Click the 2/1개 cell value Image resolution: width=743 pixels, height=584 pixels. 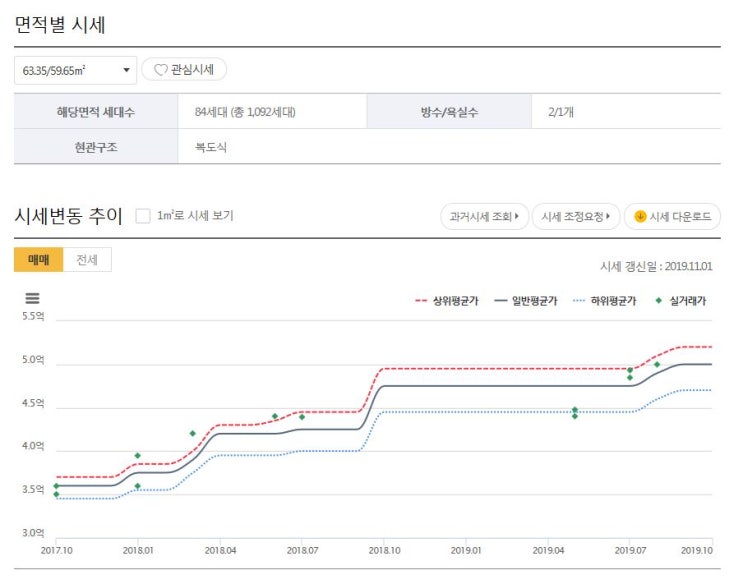click(x=561, y=112)
